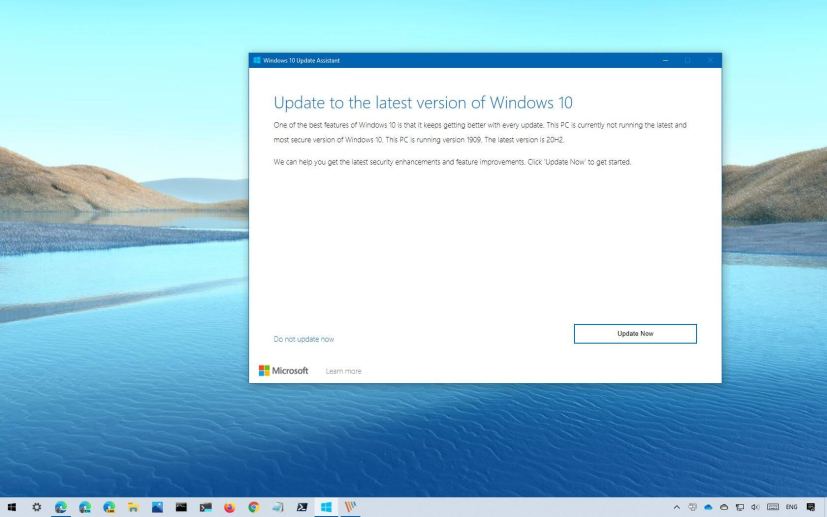
Task: Click the Microsoft logo in the dialog footer
Action: tap(283, 370)
